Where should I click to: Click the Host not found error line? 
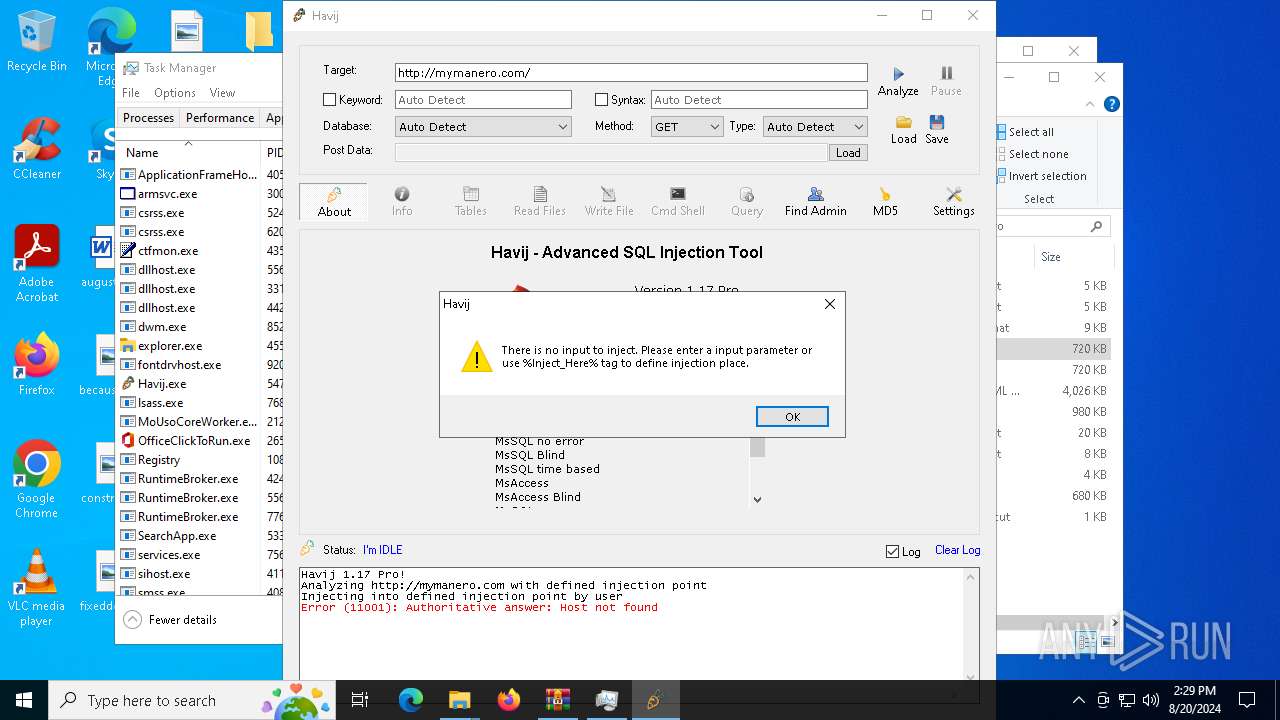(479, 607)
